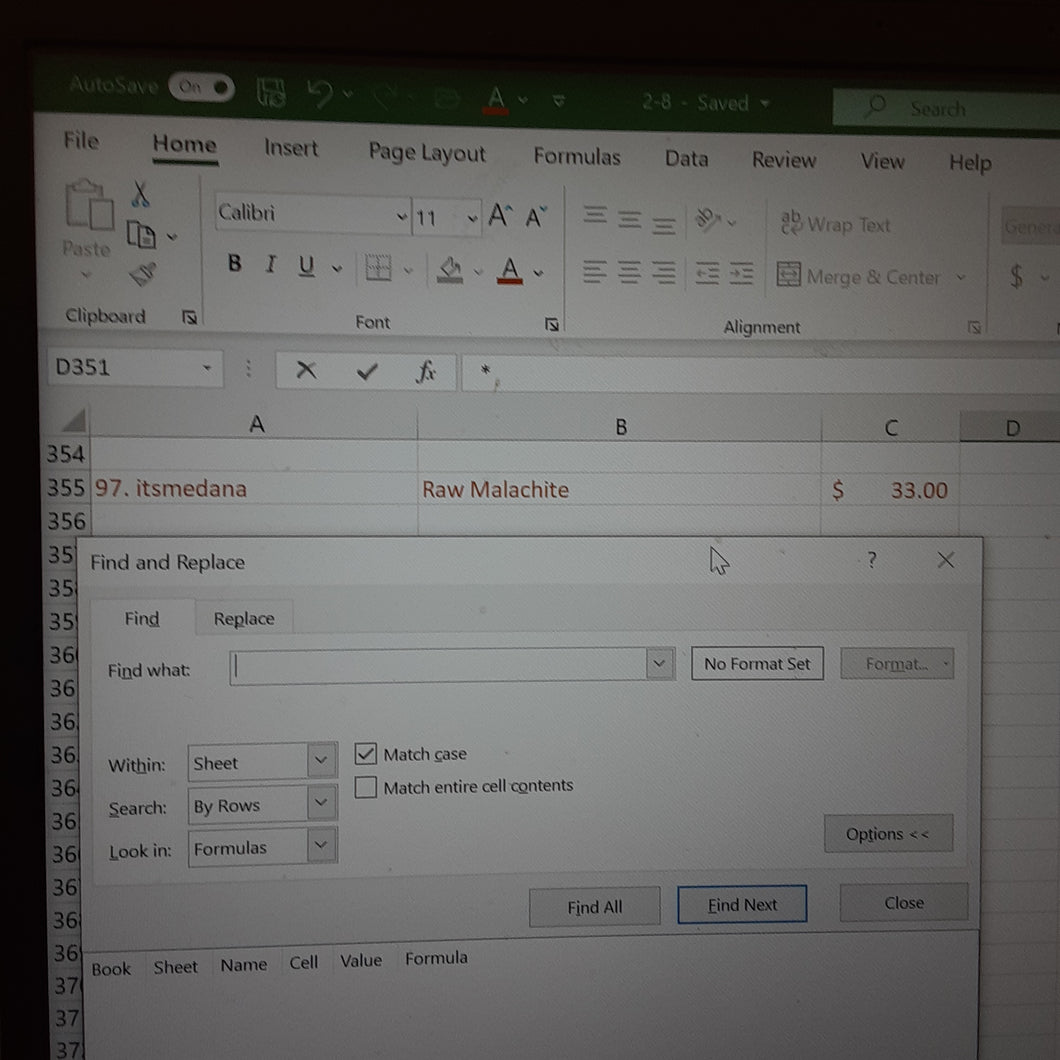The image size is (1060, 1060).
Task: Open Font Color dropdown arrow in ribbon
Action: click(538, 273)
